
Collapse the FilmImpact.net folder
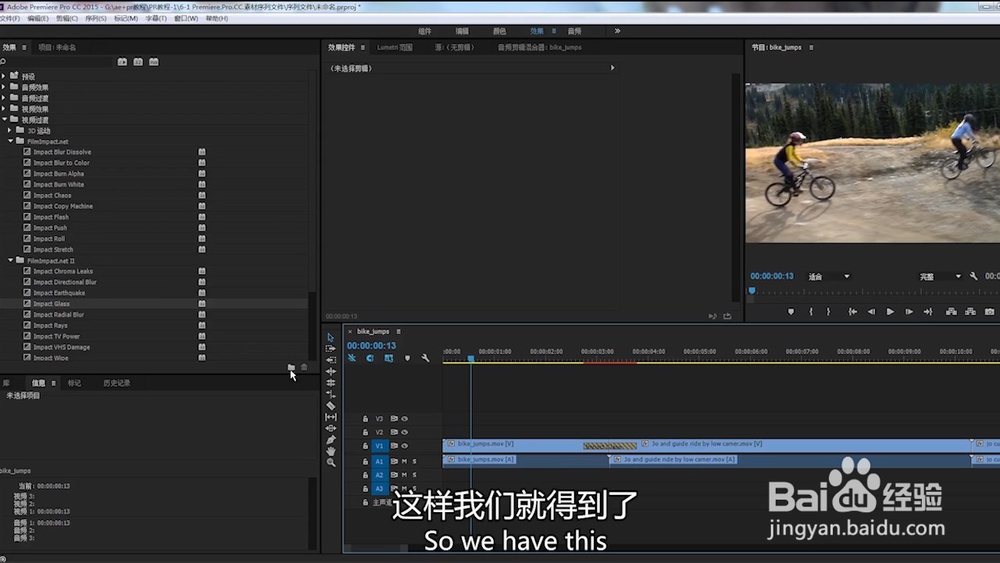coord(11,141)
